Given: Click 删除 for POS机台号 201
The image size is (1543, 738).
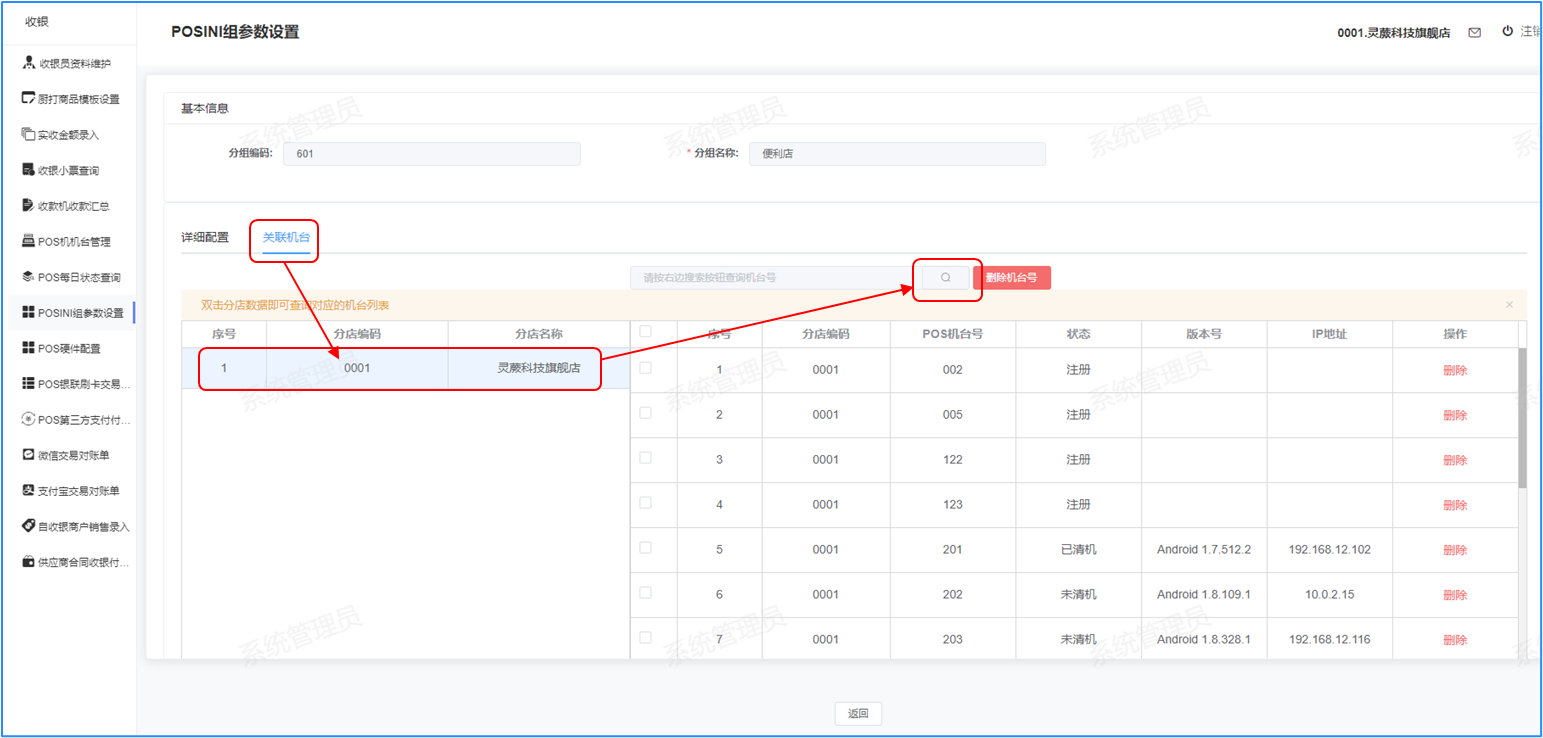Looking at the screenshot, I should coord(1455,550).
